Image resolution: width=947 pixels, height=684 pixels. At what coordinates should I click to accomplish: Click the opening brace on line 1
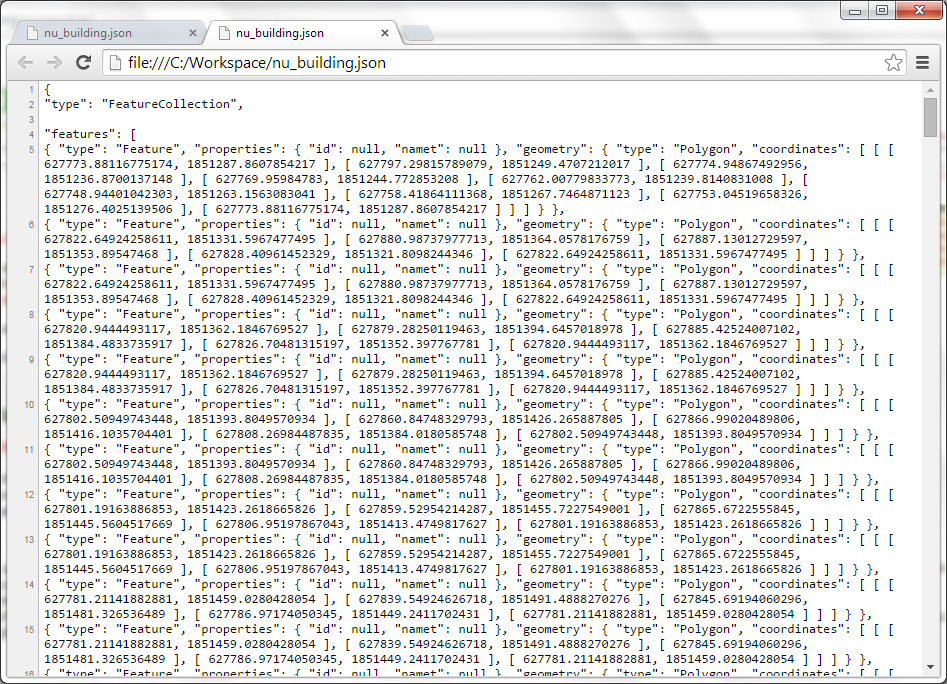[48, 89]
